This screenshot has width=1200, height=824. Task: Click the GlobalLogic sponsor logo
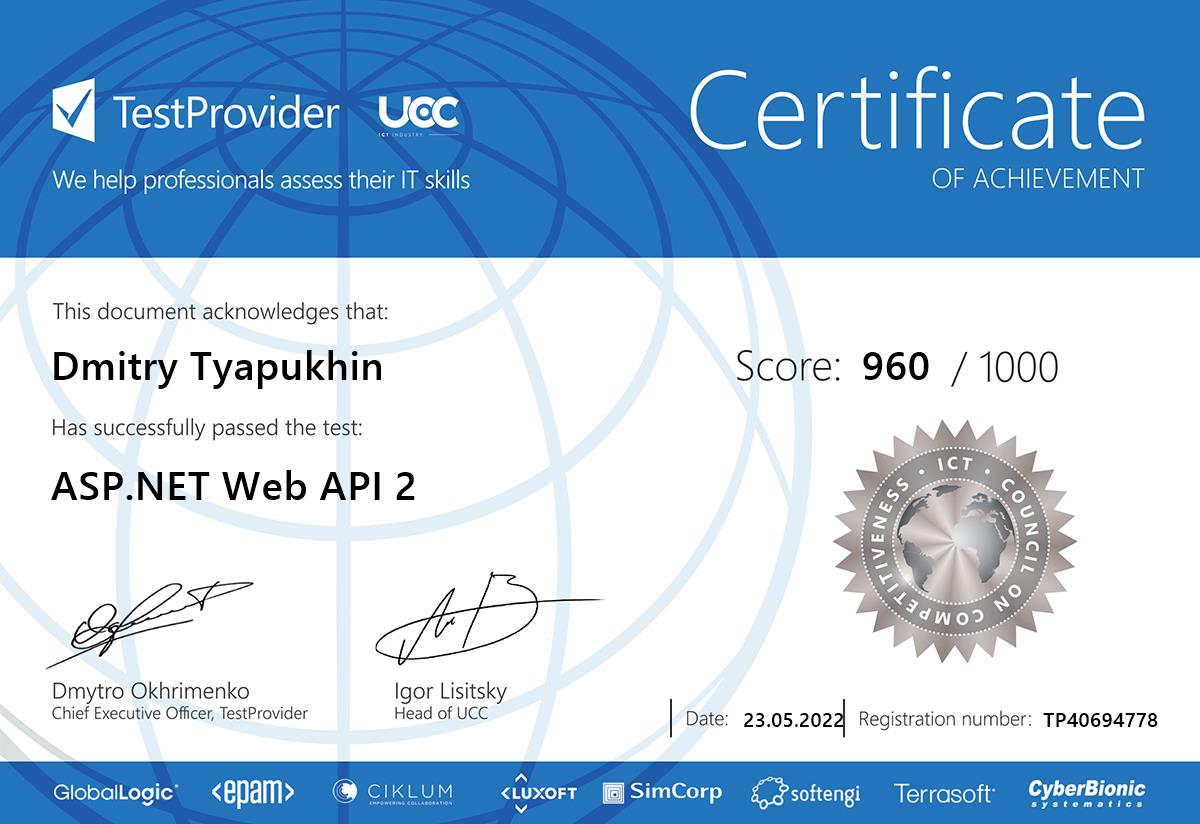pos(116,793)
